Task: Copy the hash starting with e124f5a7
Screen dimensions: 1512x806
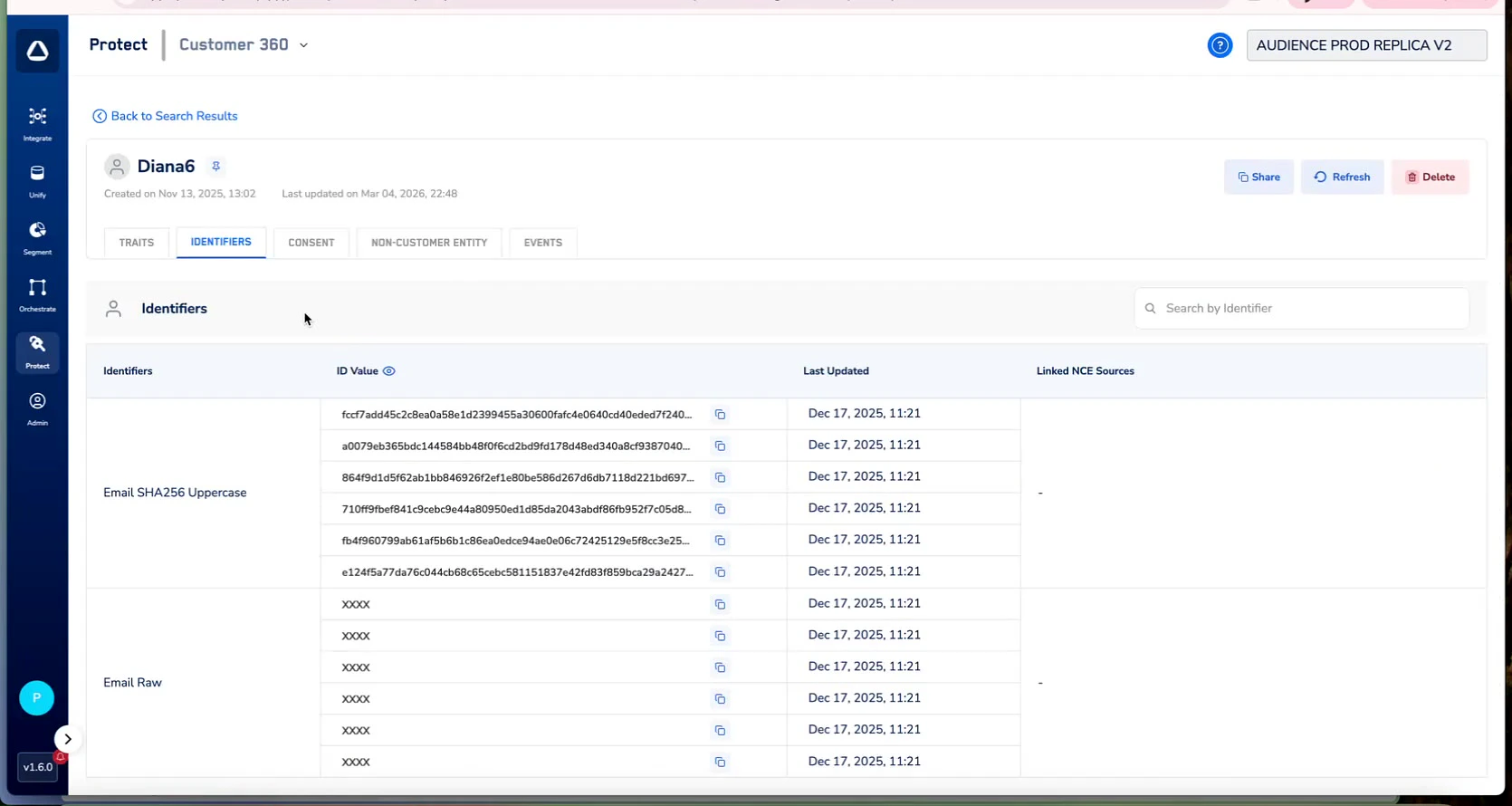Action: [720, 572]
